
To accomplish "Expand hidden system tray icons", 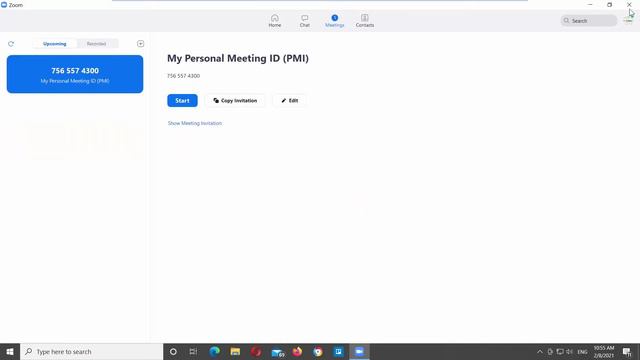I will click(540, 352).
